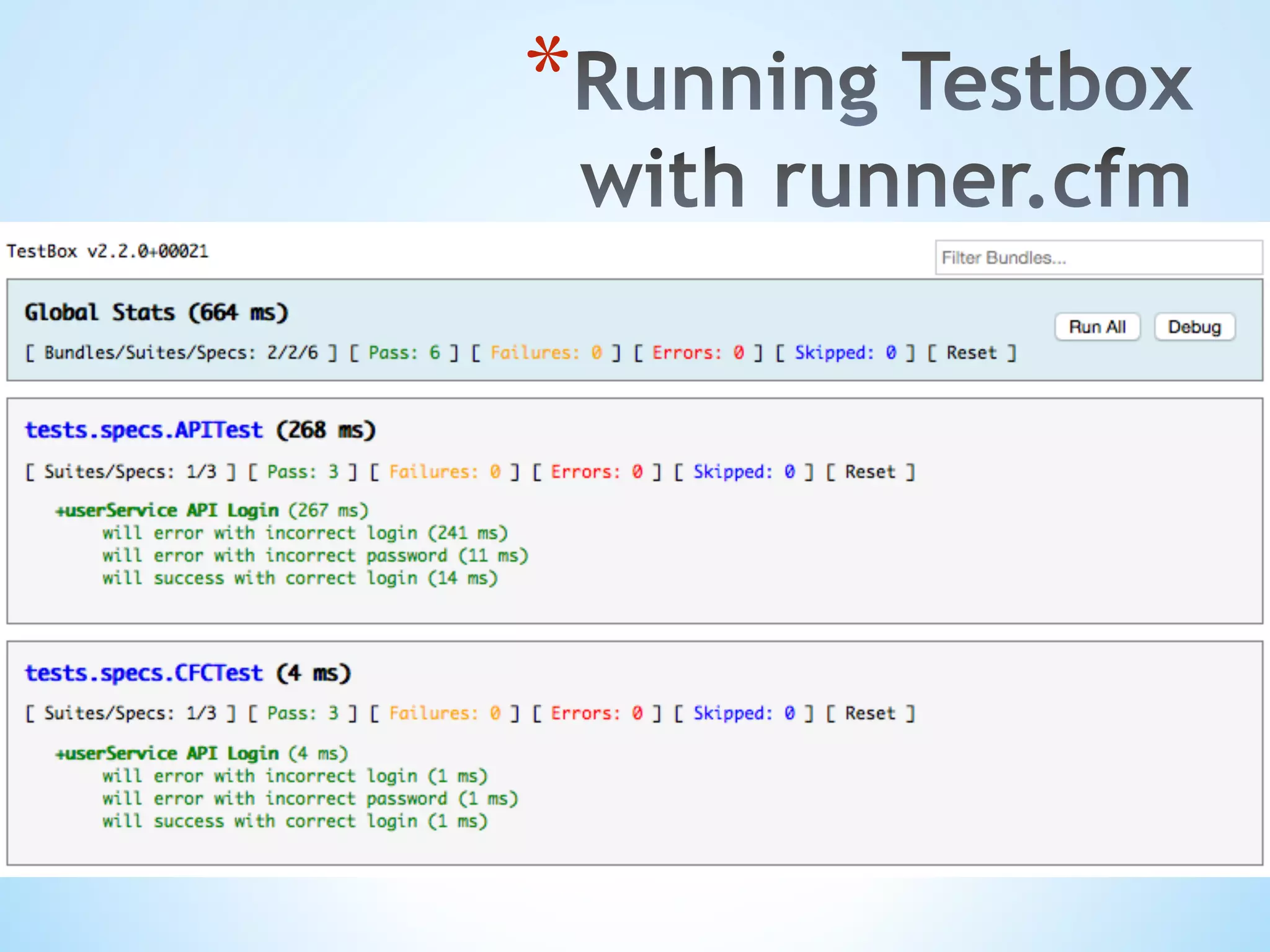Click 'Suites/Specs: 1/3' text in APITest
This screenshot has height=952, width=1270.
tap(130, 472)
